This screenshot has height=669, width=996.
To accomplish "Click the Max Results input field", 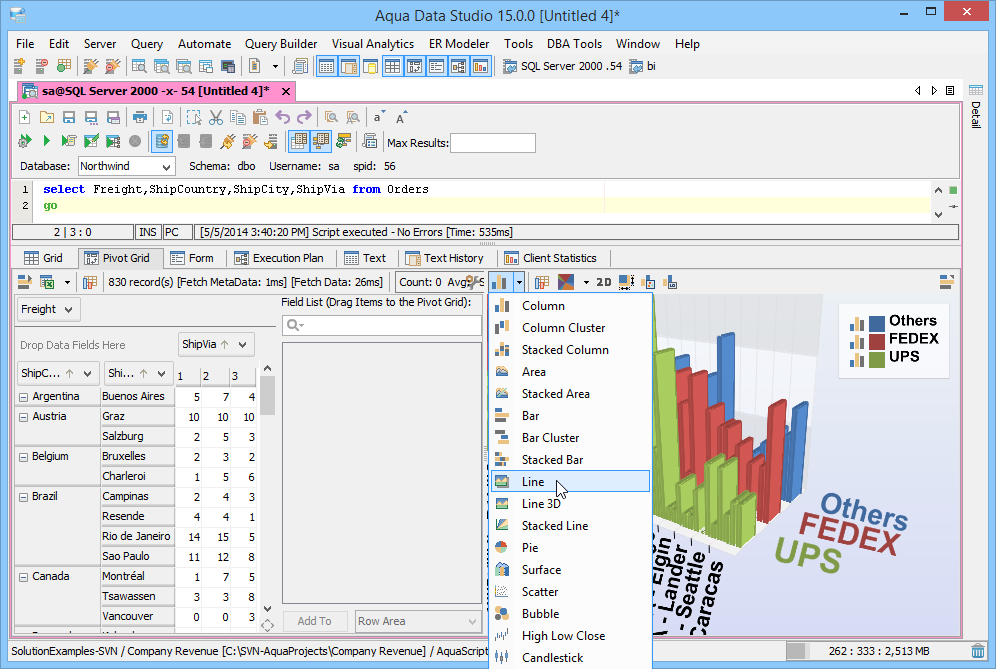I will pos(492,143).
